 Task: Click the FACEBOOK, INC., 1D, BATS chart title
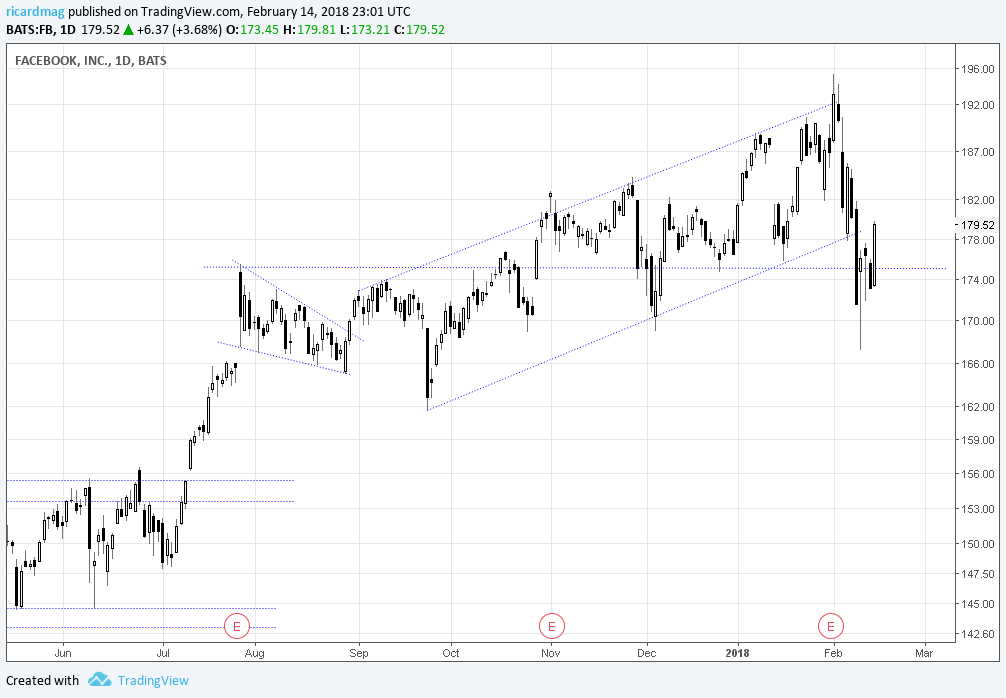pos(90,61)
